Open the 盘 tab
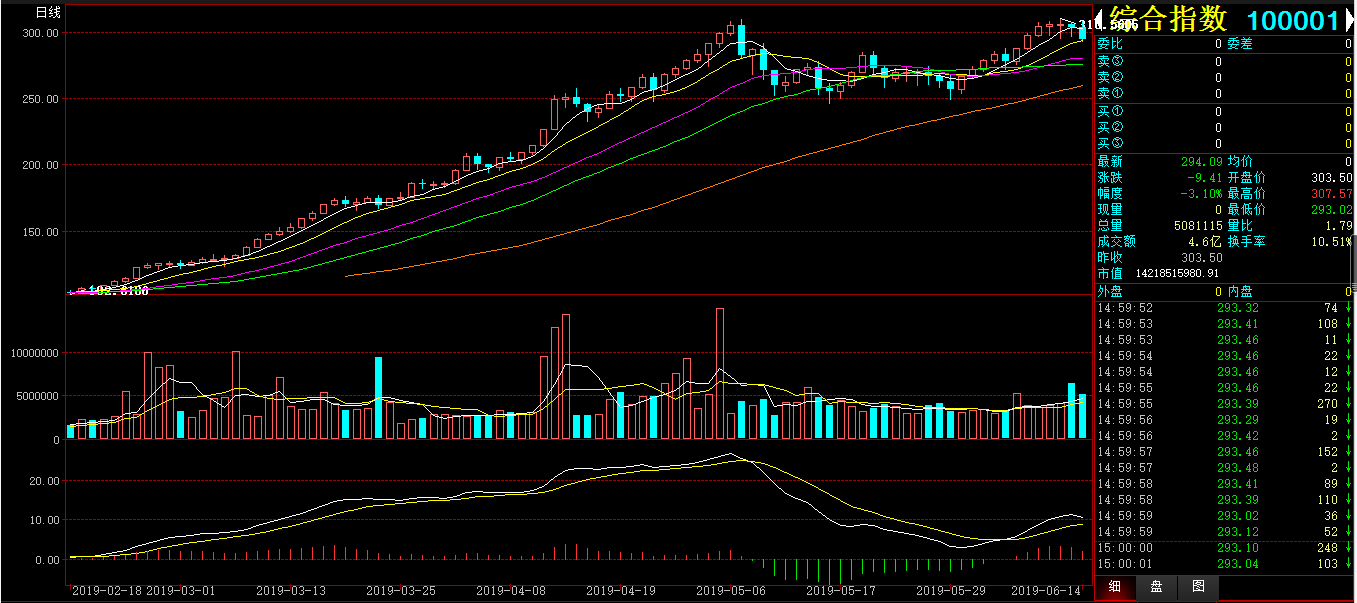The height and width of the screenshot is (603, 1357). (1156, 588)
